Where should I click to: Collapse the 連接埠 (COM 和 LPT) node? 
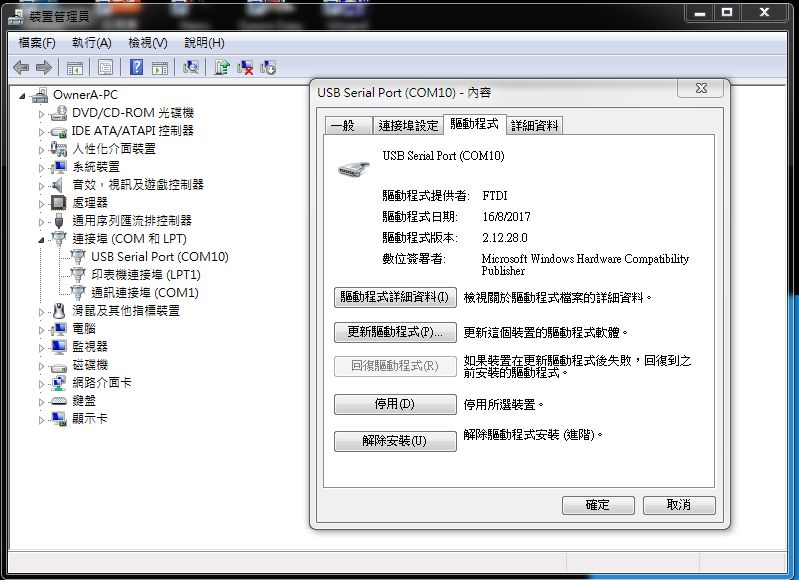42,239
